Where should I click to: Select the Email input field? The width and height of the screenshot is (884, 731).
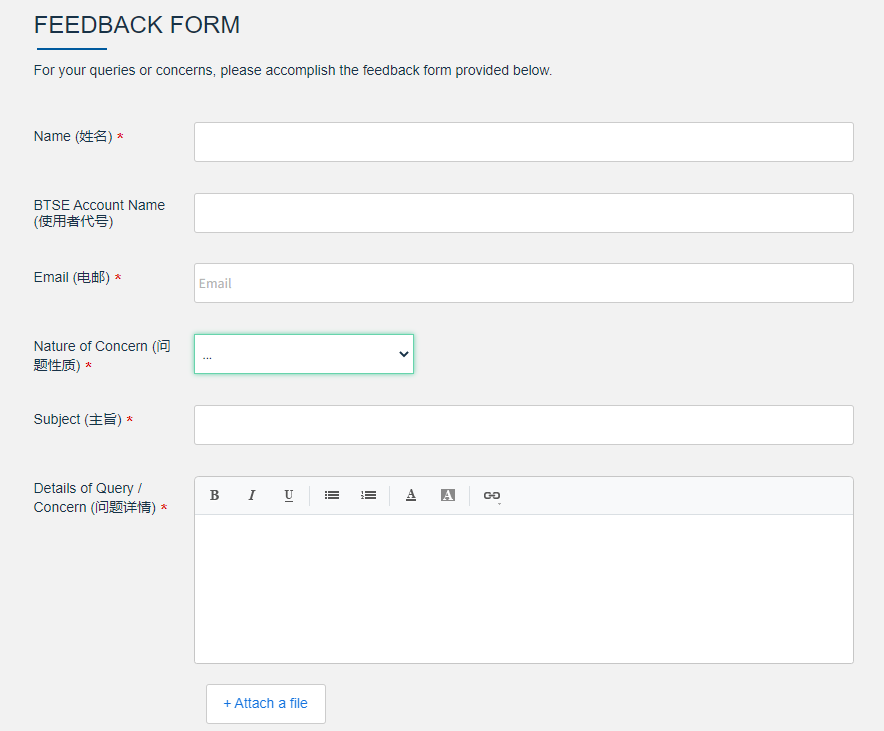pos(523,283)
